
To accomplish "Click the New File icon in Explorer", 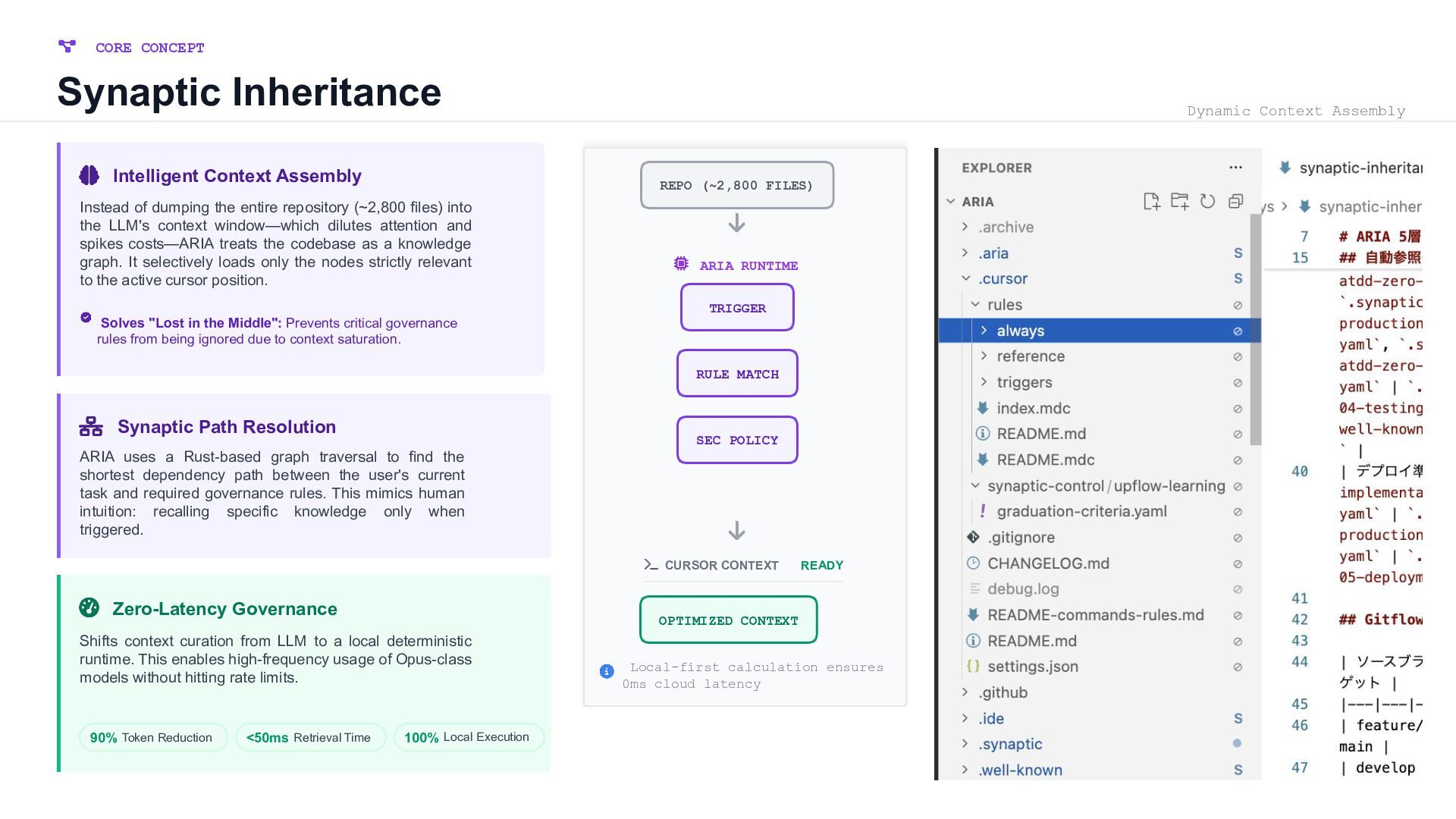I will 1151,201.
